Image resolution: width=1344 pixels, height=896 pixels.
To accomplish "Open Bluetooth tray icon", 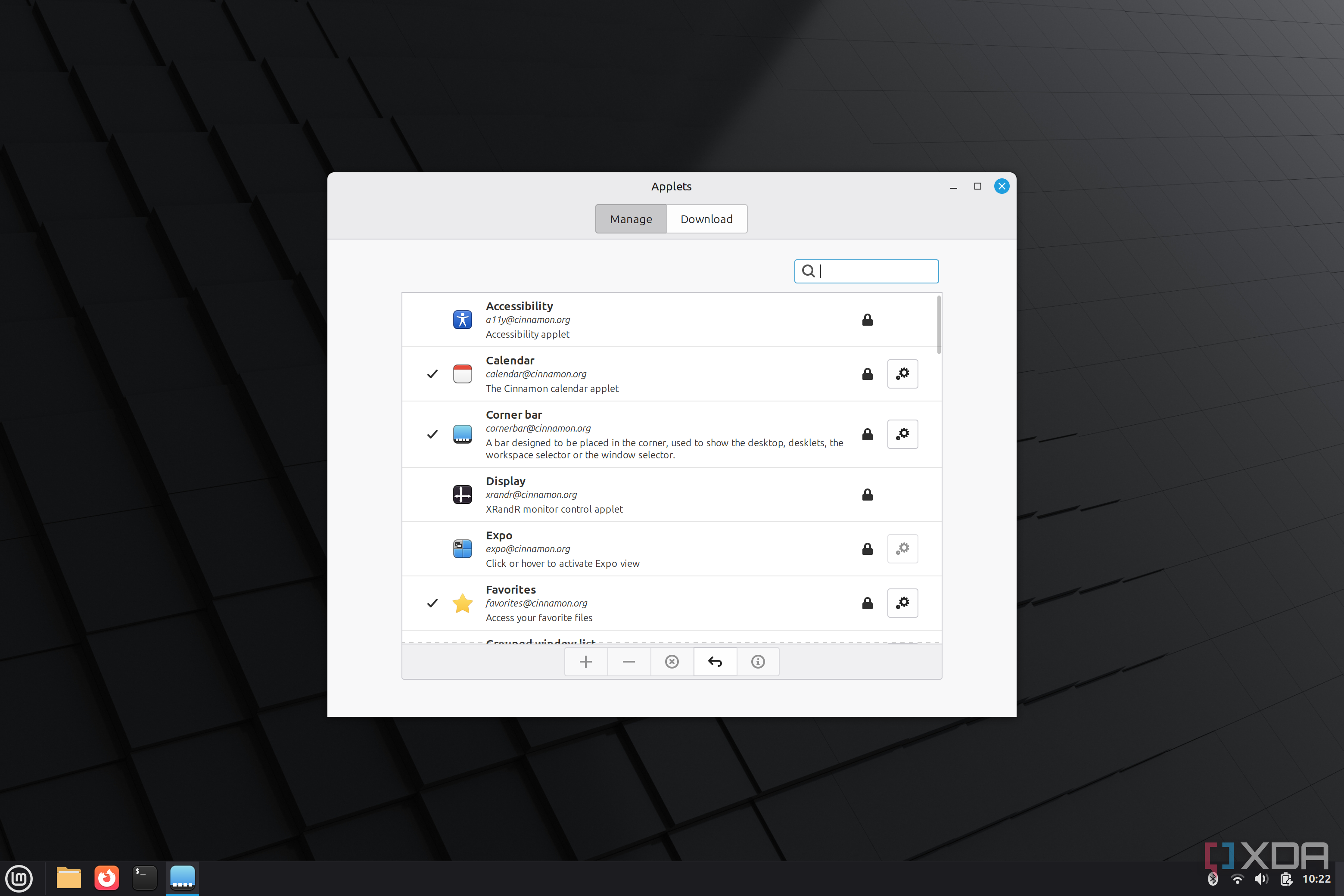I will click(x=1213, y=879).
